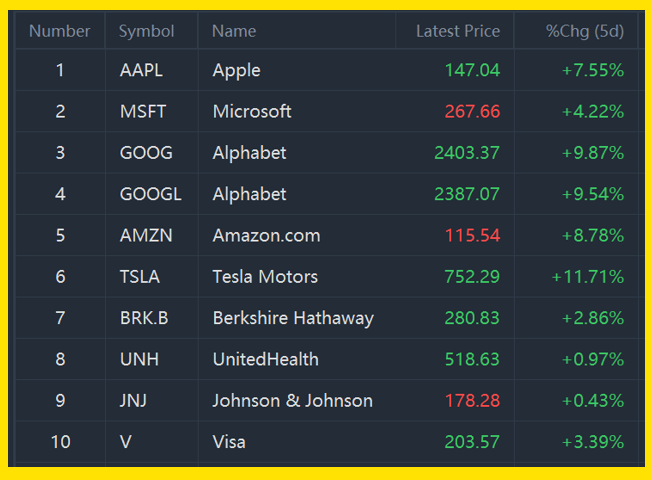
Task: Sort by the Number column header
Action: pos(59,31)
